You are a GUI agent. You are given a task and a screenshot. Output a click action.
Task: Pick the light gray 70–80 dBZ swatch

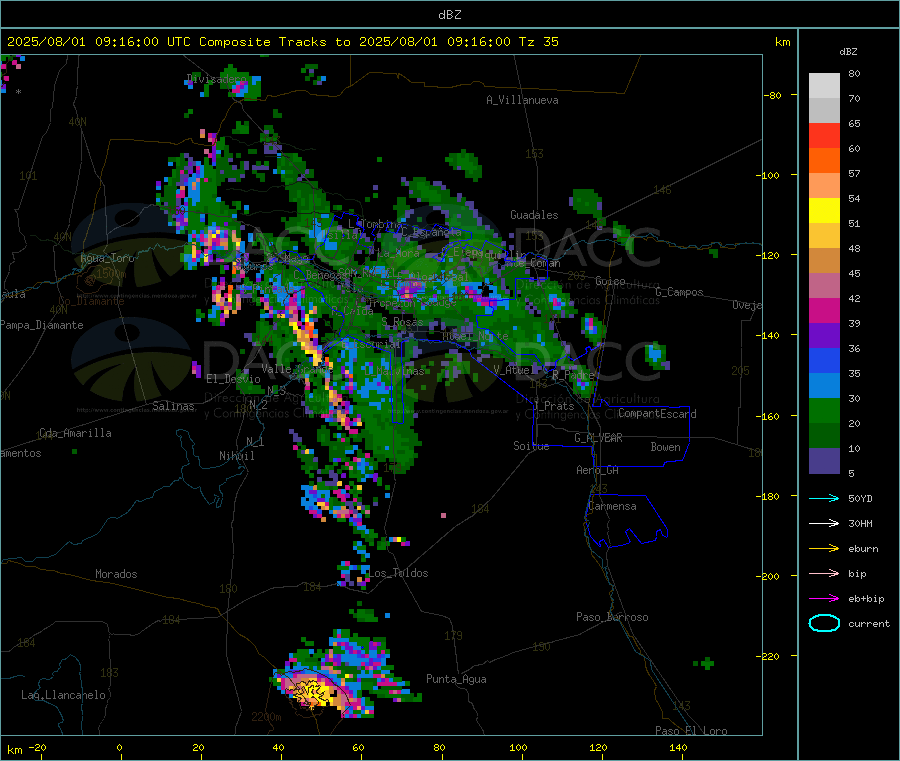(824, 86)
